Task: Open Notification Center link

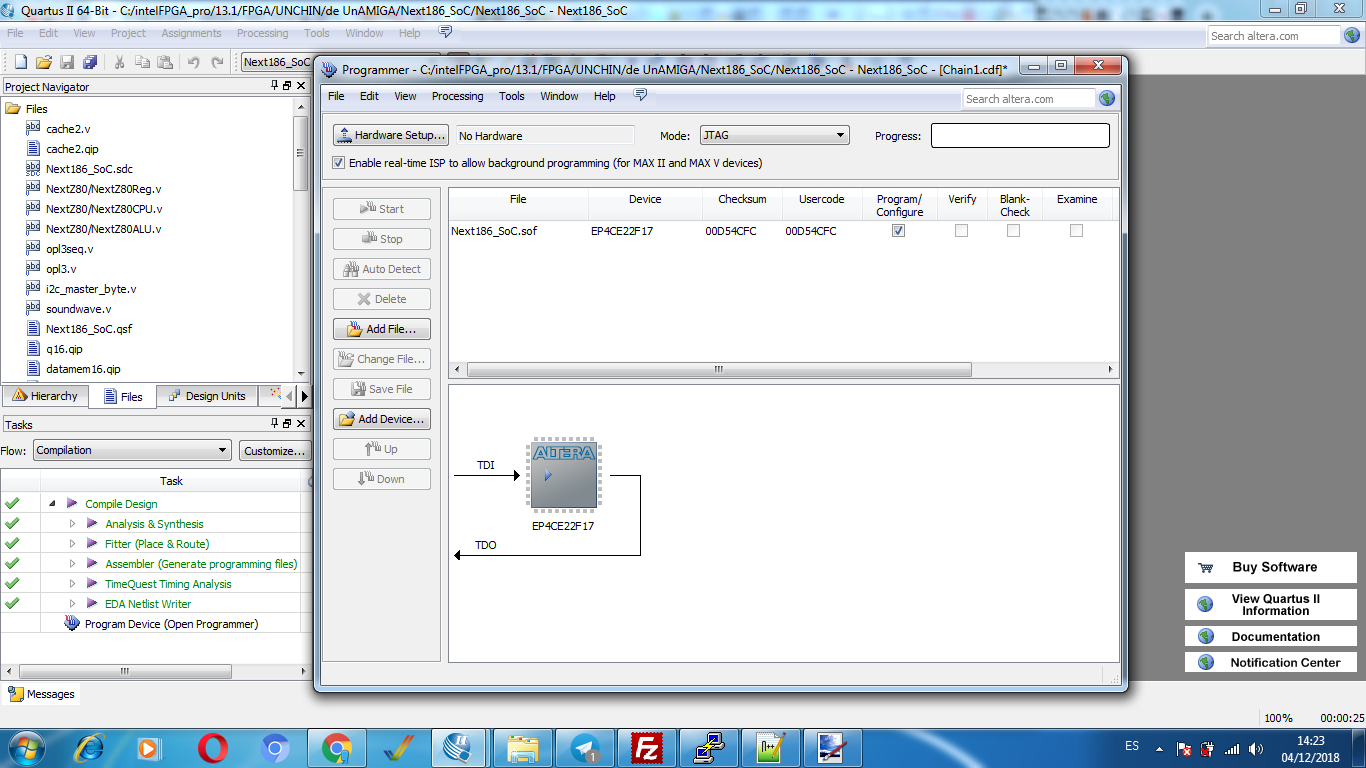Action: (1271, 662)
